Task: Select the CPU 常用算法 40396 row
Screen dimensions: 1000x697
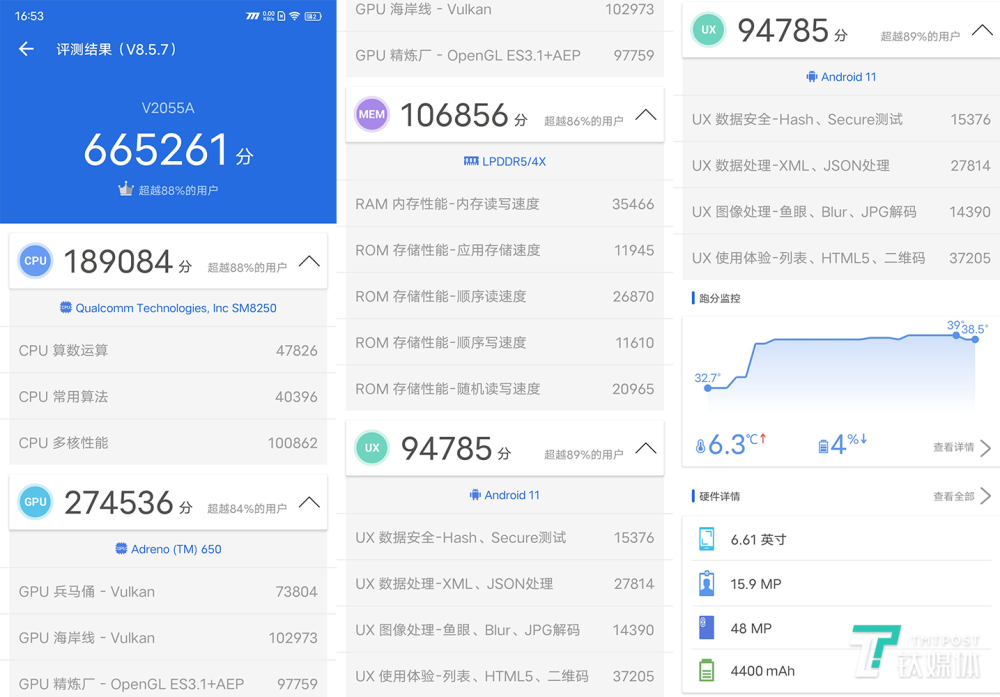Action: [168, 396]
